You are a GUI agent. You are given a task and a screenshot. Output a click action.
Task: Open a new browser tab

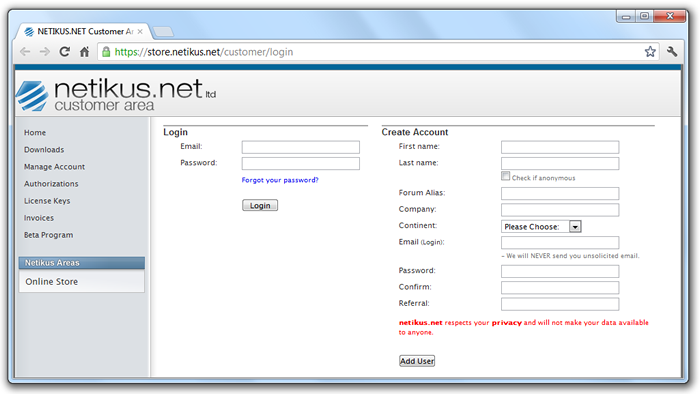(x=163, y=32)
